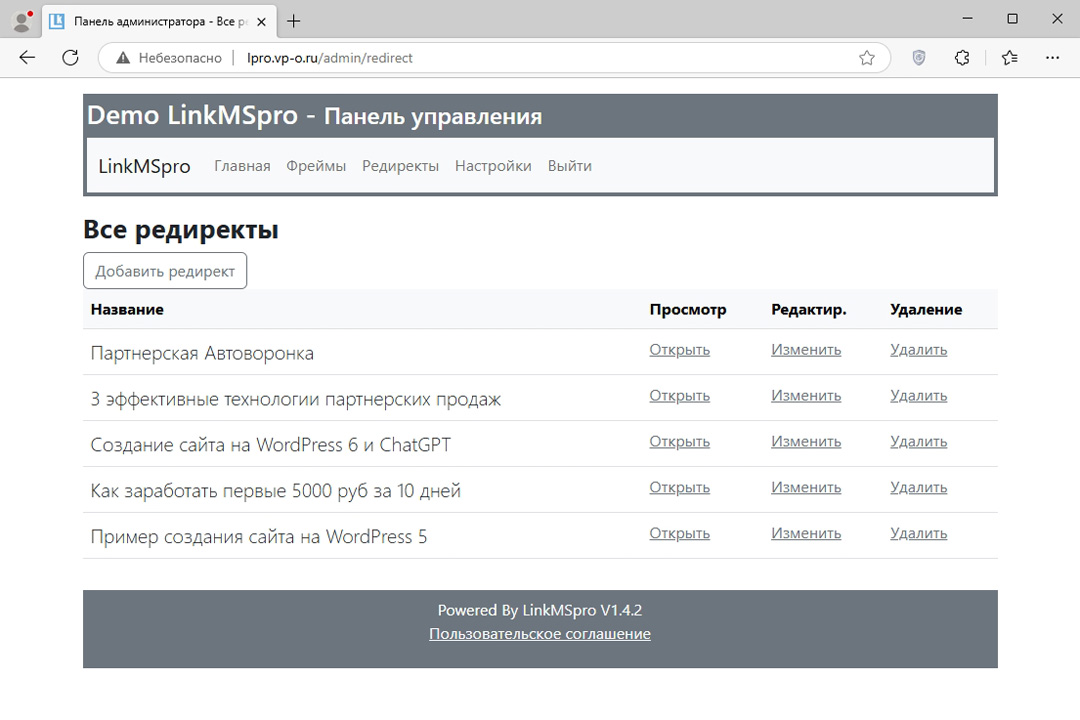1080x720 pixels.
Task: Reload the page with refresh icon
Action: [x=70, y=58]
